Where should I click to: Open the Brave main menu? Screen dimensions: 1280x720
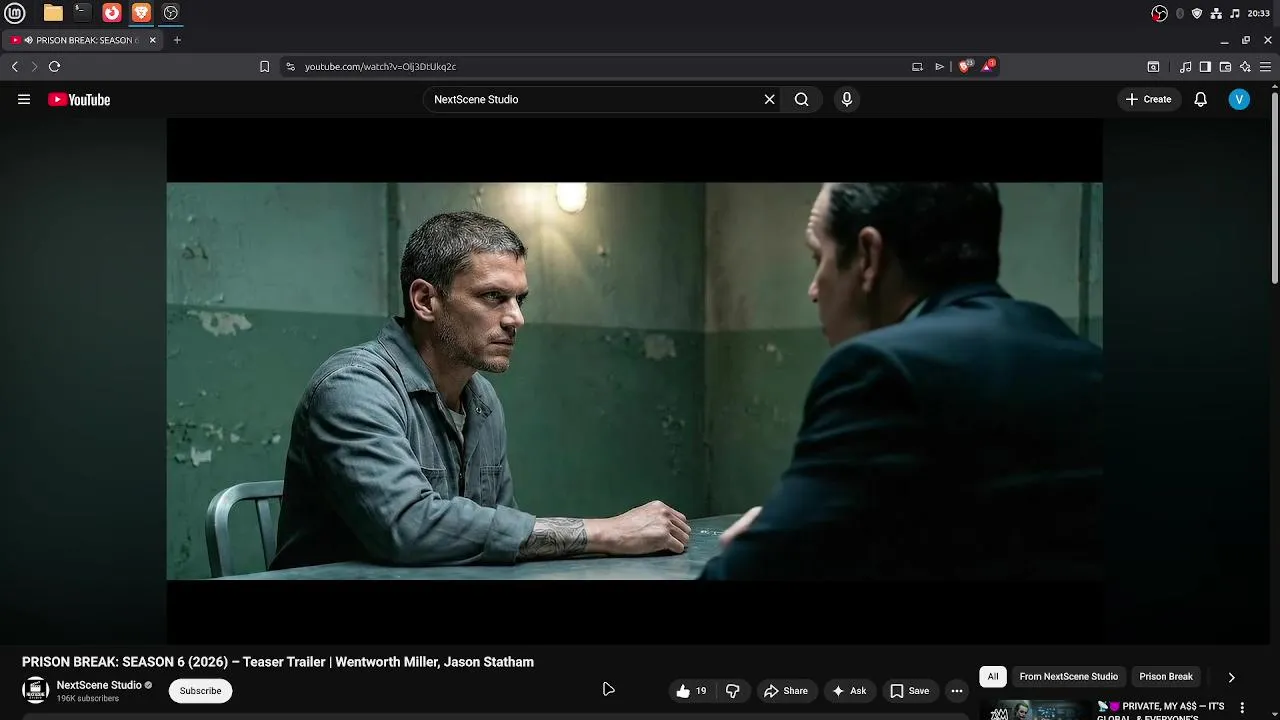click(1266, 66)
